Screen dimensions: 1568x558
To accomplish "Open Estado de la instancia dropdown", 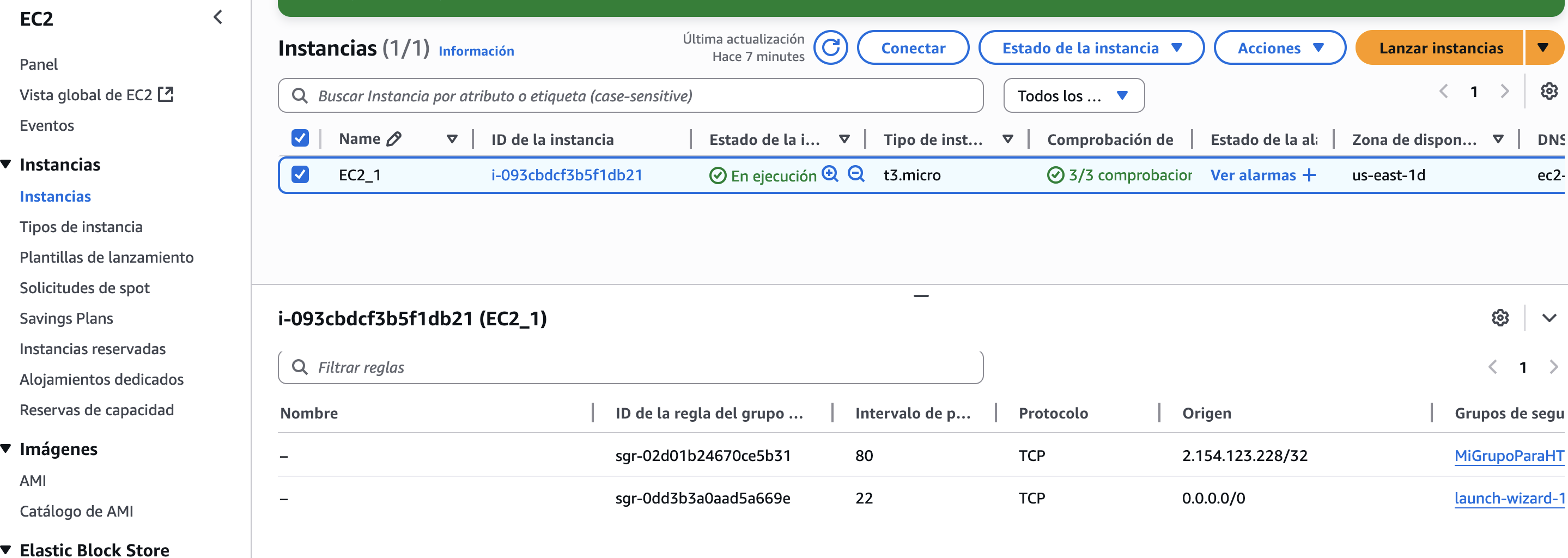I will coord(1091,47).
